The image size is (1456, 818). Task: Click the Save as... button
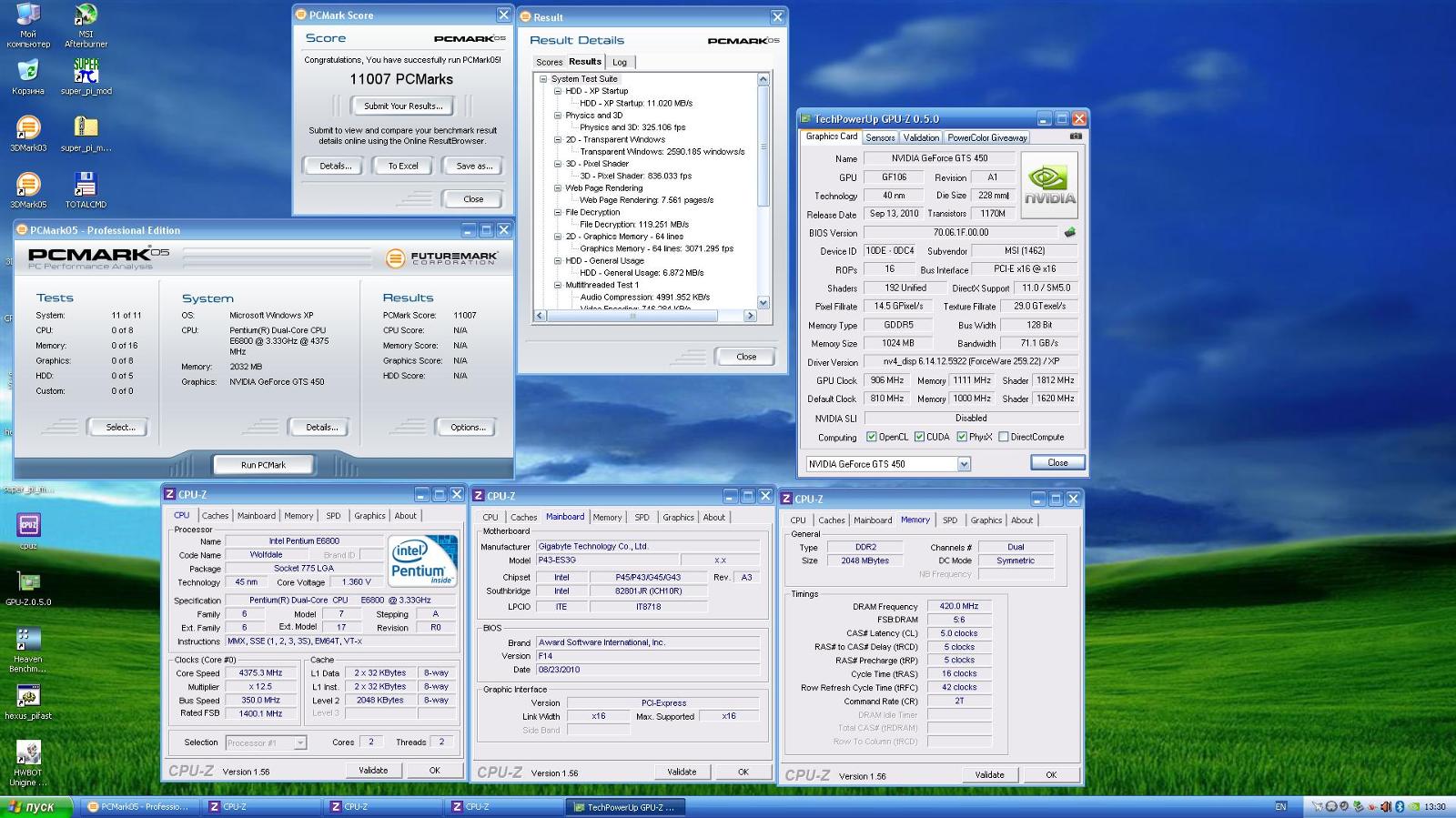click(x=474, y=167)
